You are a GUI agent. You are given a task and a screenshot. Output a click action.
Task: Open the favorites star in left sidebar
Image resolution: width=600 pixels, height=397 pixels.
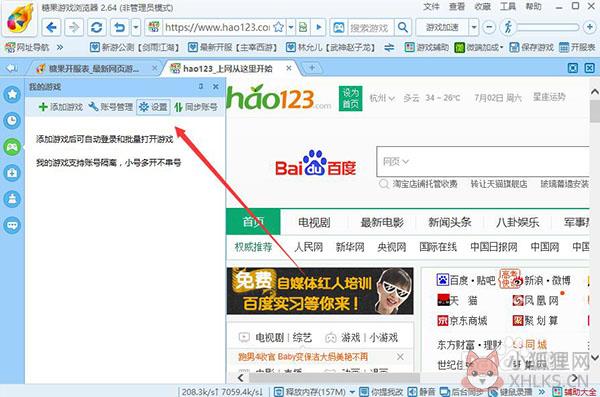[x=12, y=94]
